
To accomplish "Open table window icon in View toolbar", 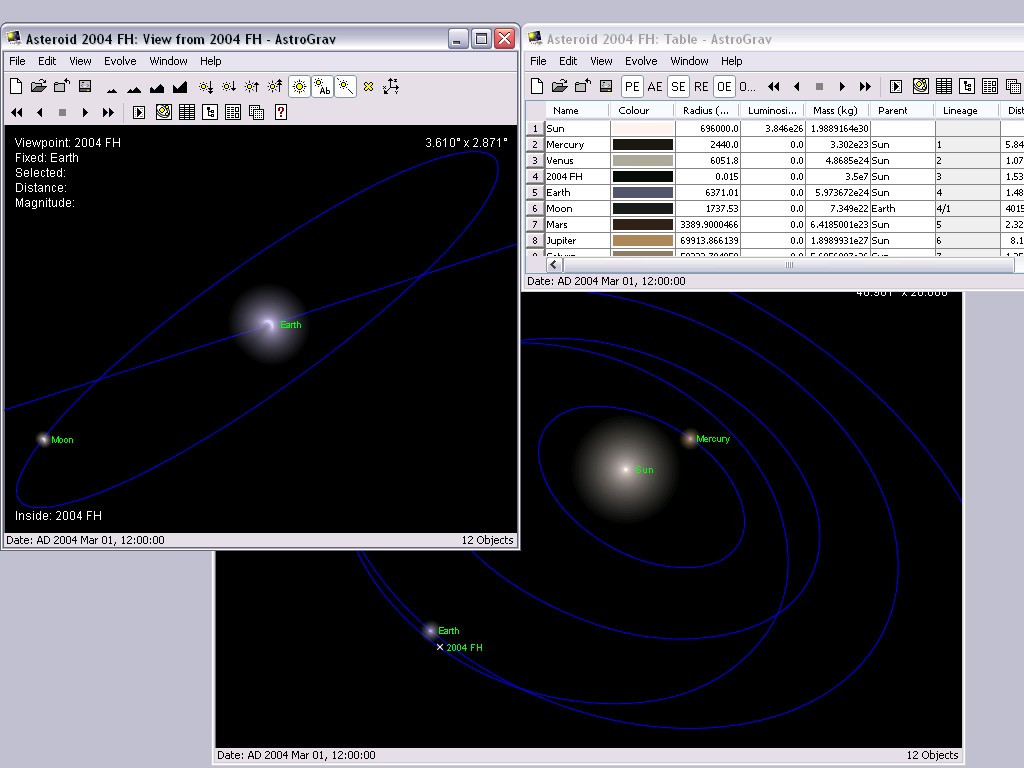I will click(187, 112).
